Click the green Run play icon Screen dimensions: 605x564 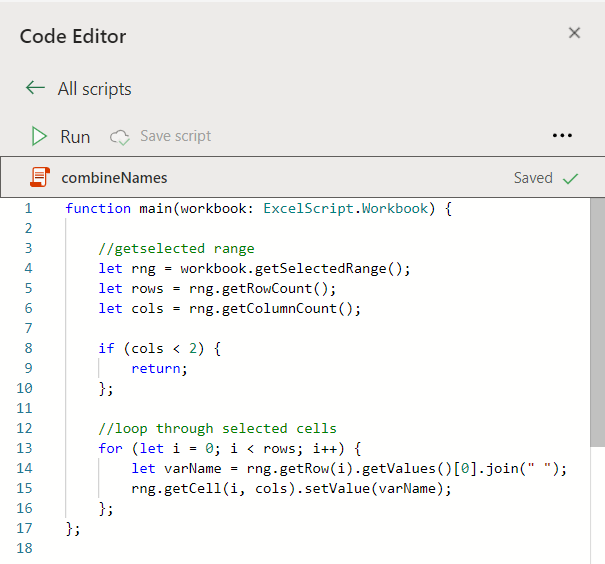[x=39, y=137]
